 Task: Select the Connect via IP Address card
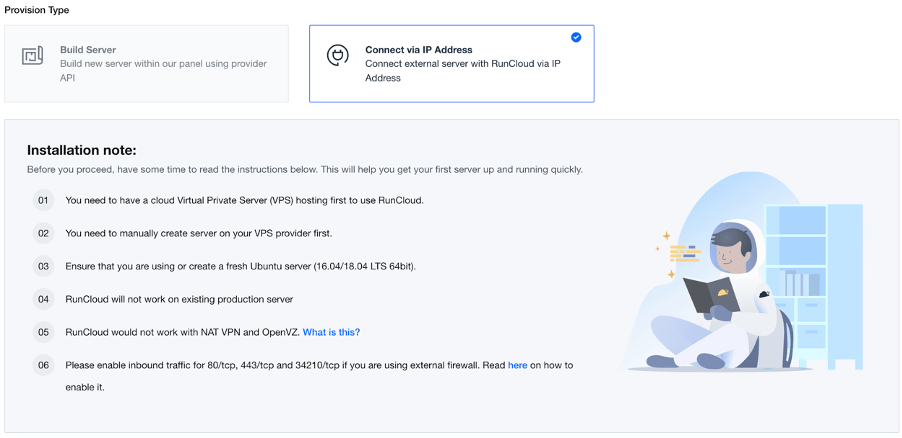pyautogui.click(x=452, y=64)
